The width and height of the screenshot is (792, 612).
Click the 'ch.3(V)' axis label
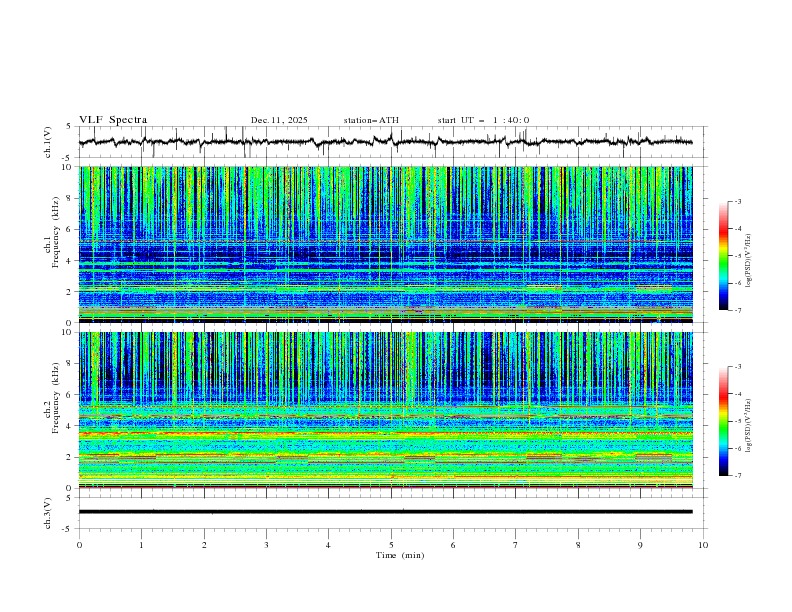point(48,513)
